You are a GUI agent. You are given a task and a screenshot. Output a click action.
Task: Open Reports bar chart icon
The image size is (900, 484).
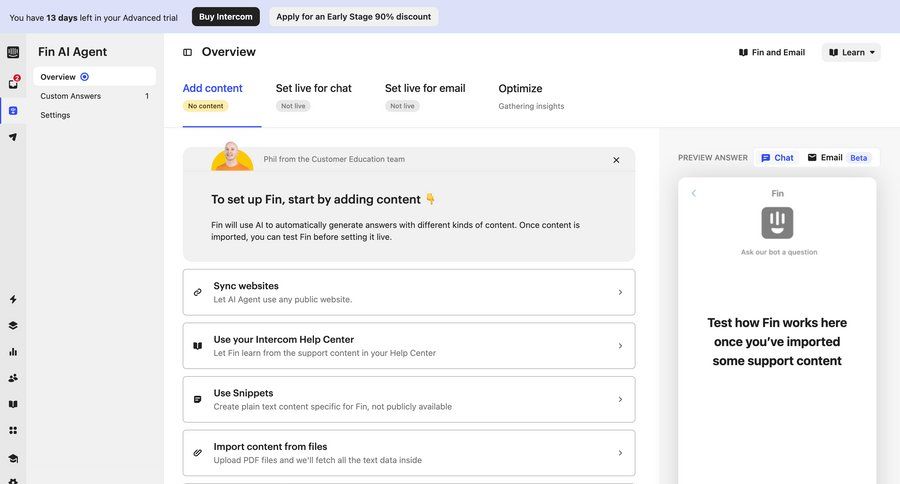(13, 352)
